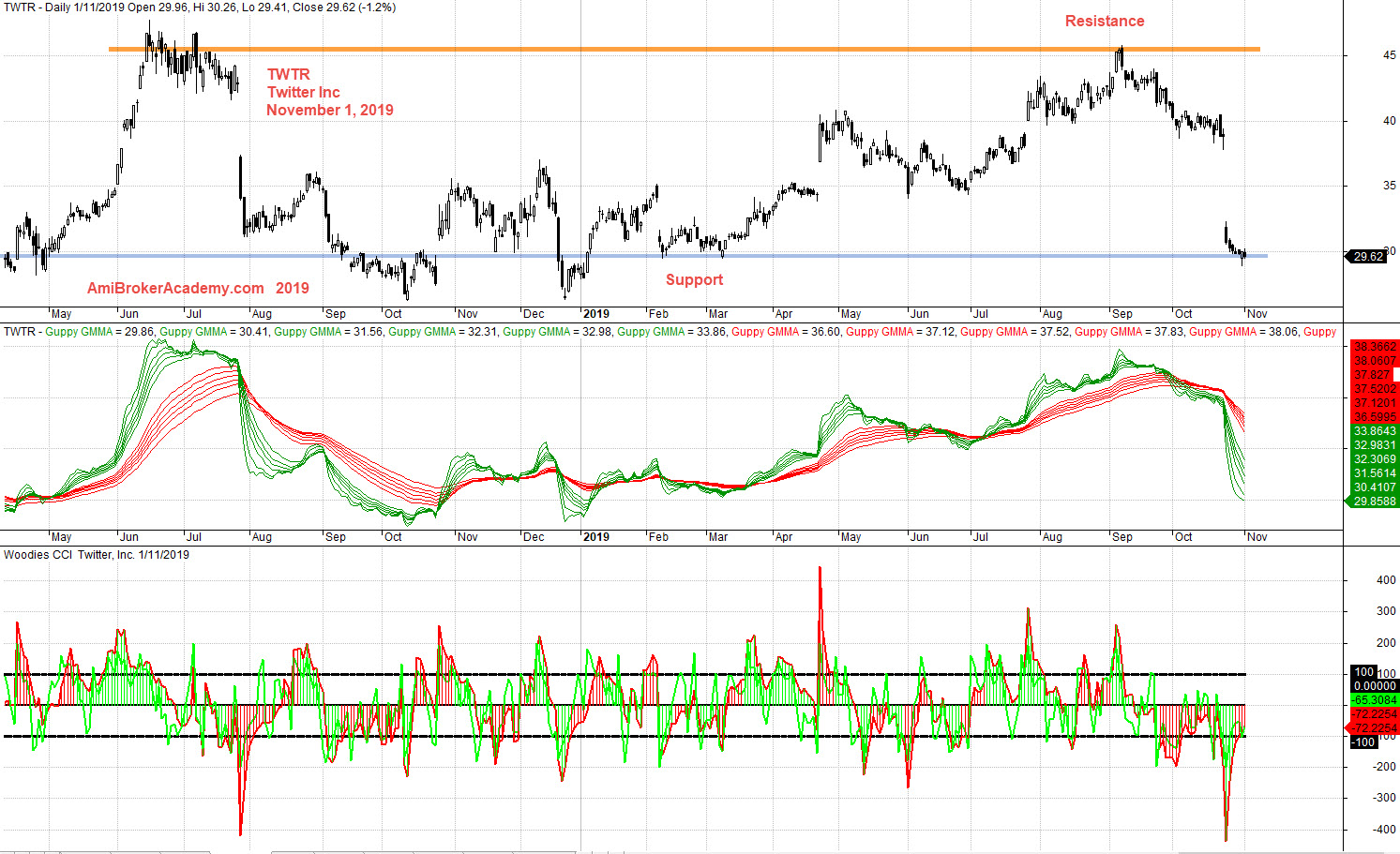Click "Guppy GMMA = 29.86" in GMMA header

[100, 331]
